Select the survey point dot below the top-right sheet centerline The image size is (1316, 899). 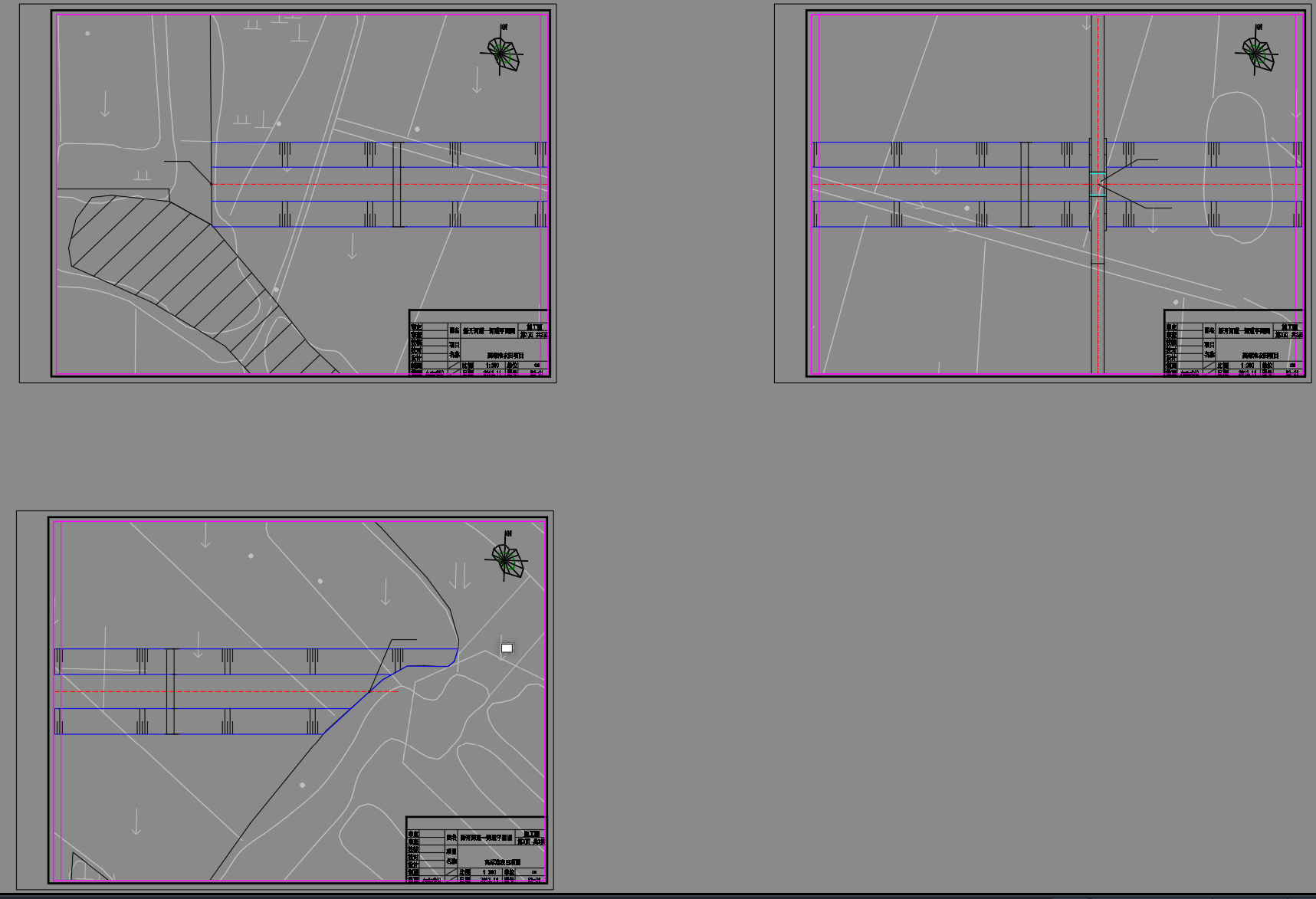[x=966, y=208]
